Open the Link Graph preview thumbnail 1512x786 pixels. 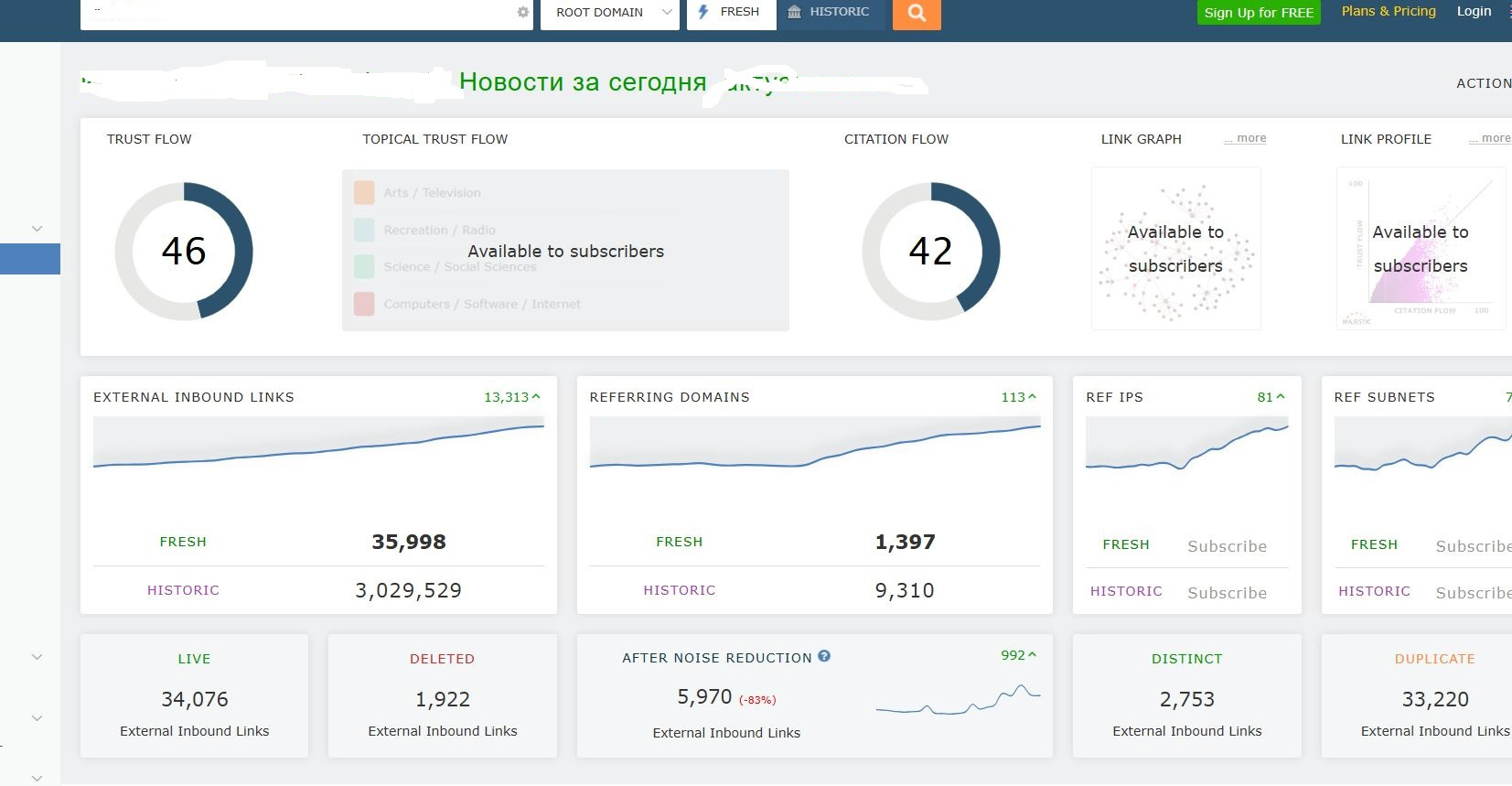pyautogui.click(x=1176, y=248)
